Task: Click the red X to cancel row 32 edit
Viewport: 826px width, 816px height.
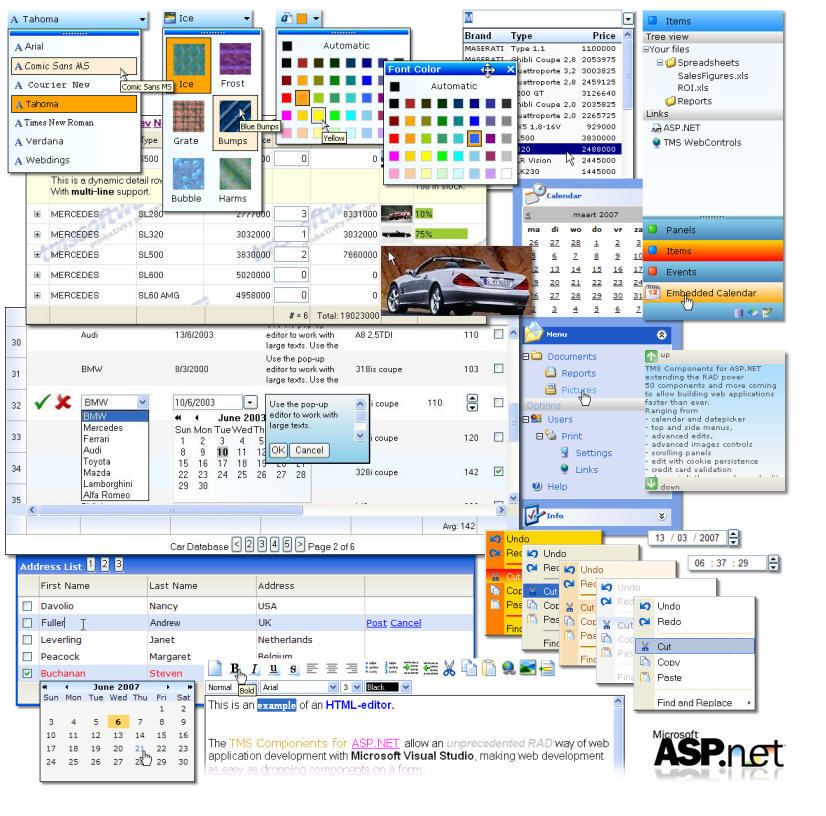Action: [x=63, y=402]
